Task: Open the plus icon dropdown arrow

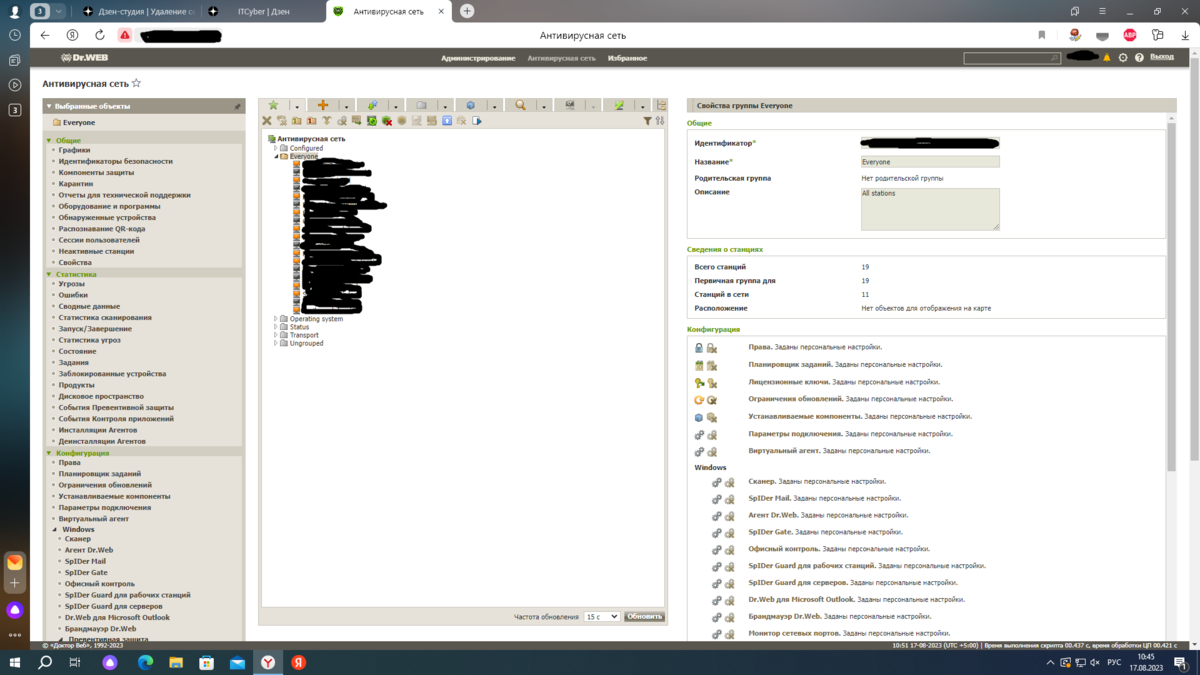Action: click(346, 106)
